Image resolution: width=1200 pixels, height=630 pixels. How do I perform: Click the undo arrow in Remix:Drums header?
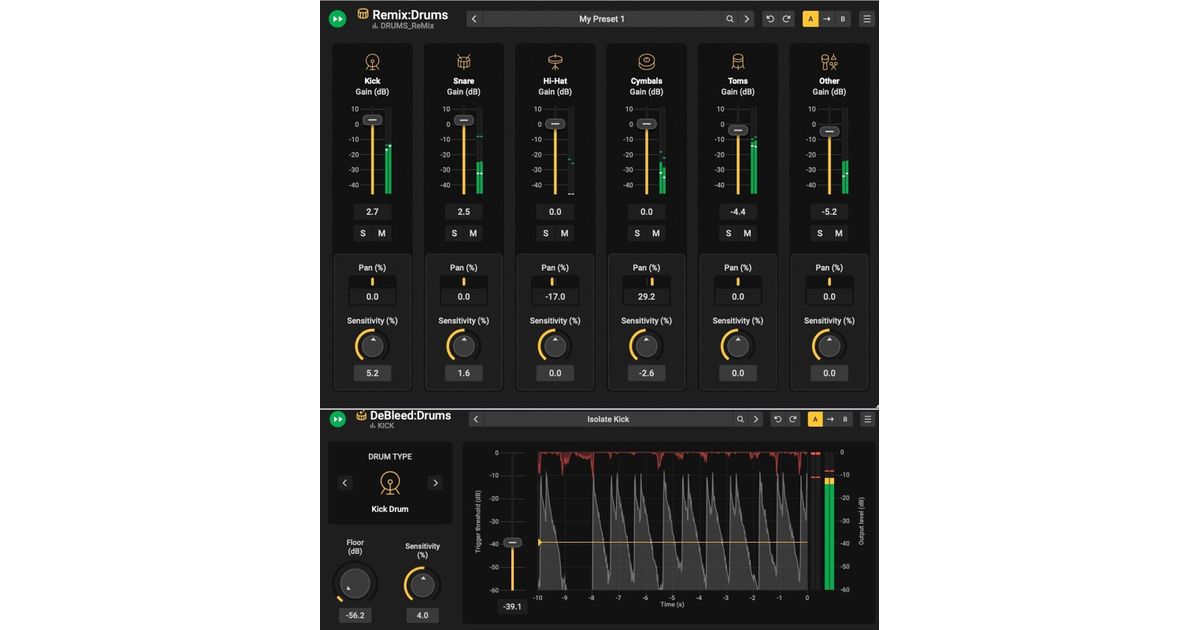(x=770, y=19)
